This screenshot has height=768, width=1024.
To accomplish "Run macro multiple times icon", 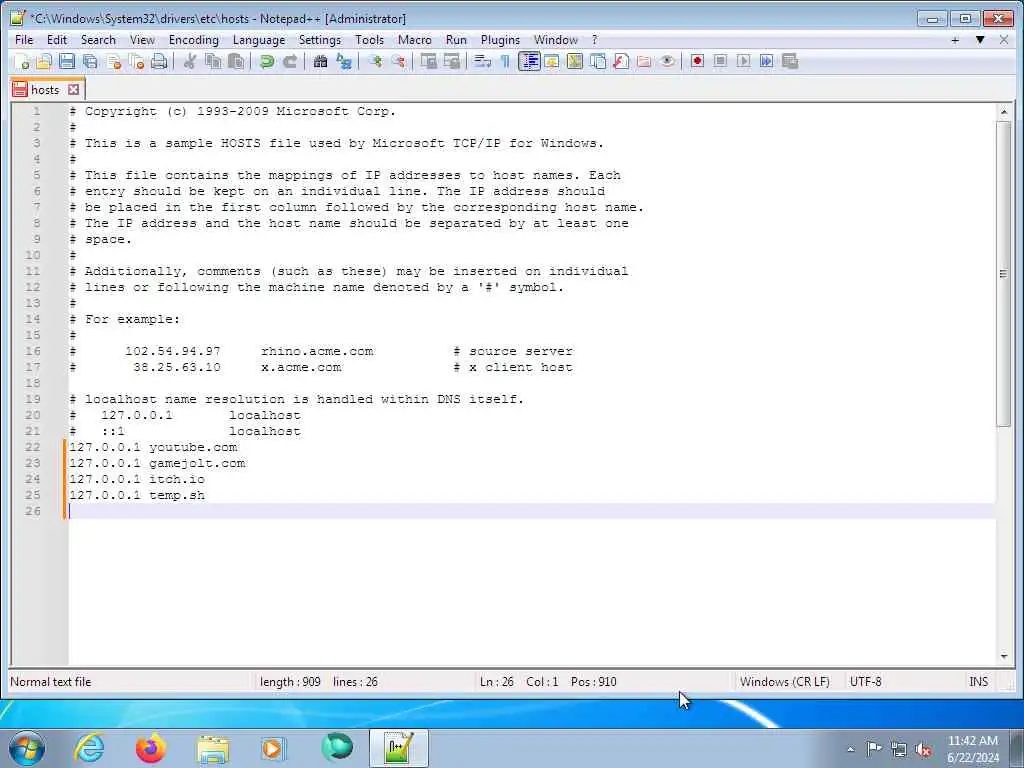I will [x=767, y=61].
